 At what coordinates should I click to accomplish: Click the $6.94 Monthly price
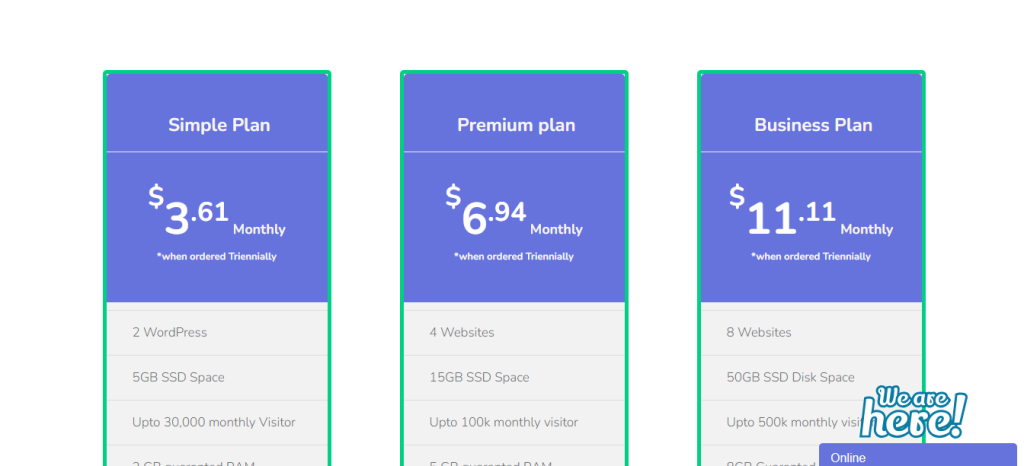[x=514, y=214]
